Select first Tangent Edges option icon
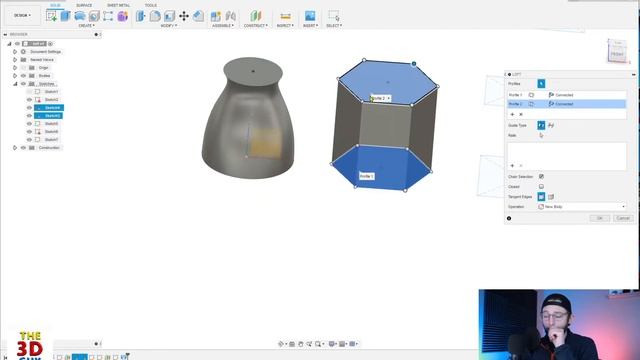 click(541, 197)
